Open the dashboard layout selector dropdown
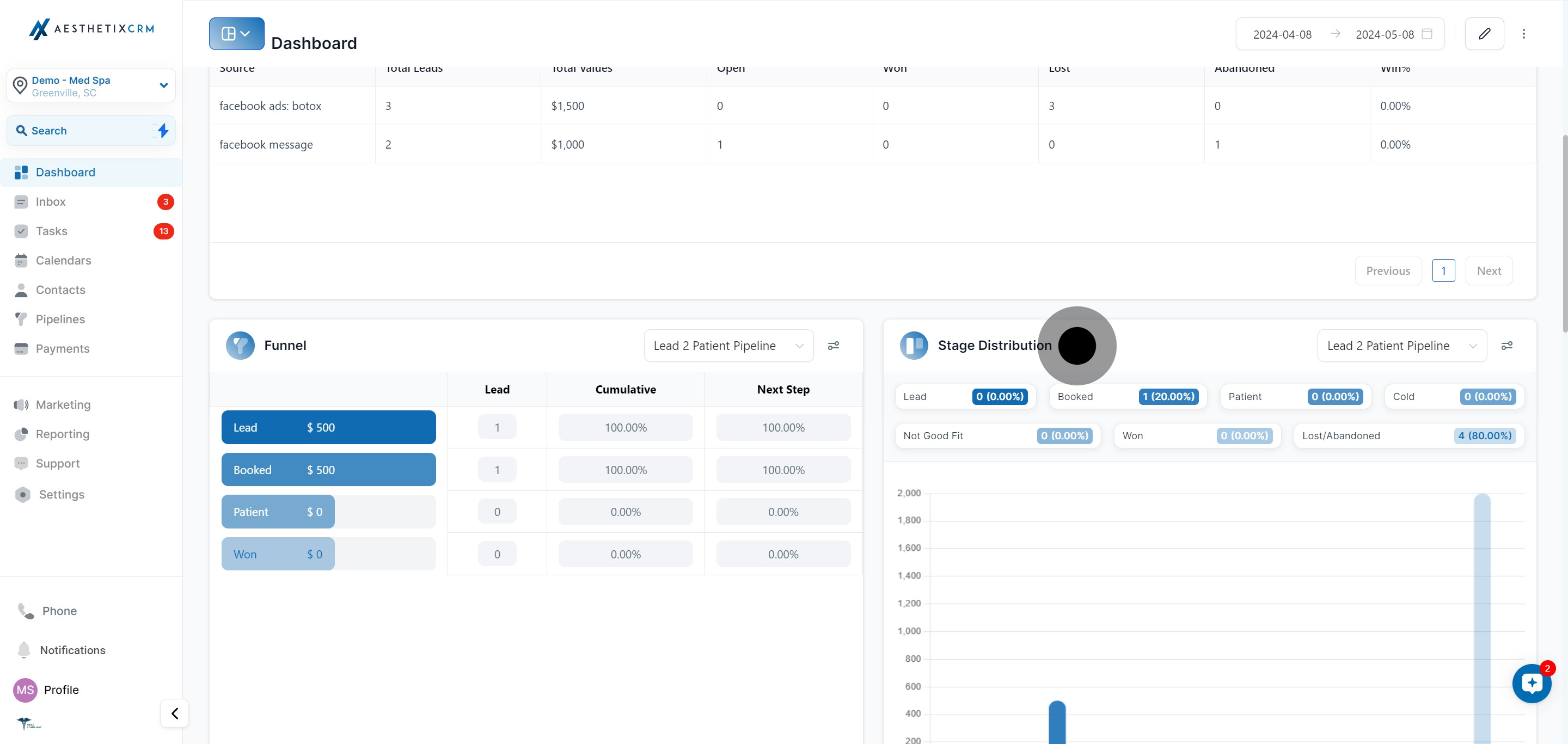Image resolution: width=1568 pixels, height=744 pixels. tap(236, 34)
